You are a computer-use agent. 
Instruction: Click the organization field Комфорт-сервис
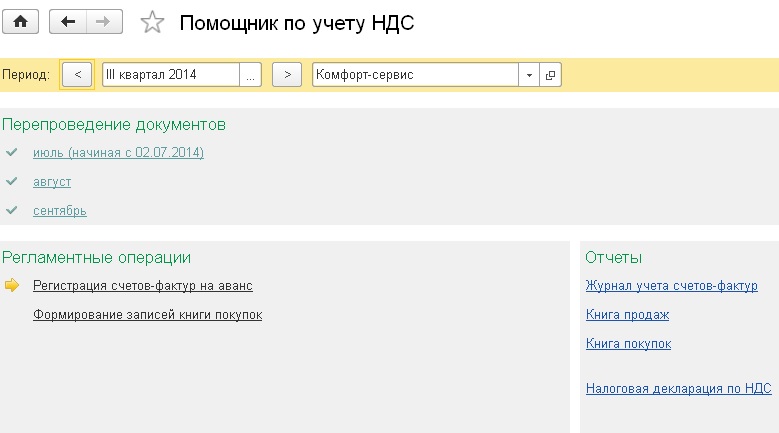[415, 74]
